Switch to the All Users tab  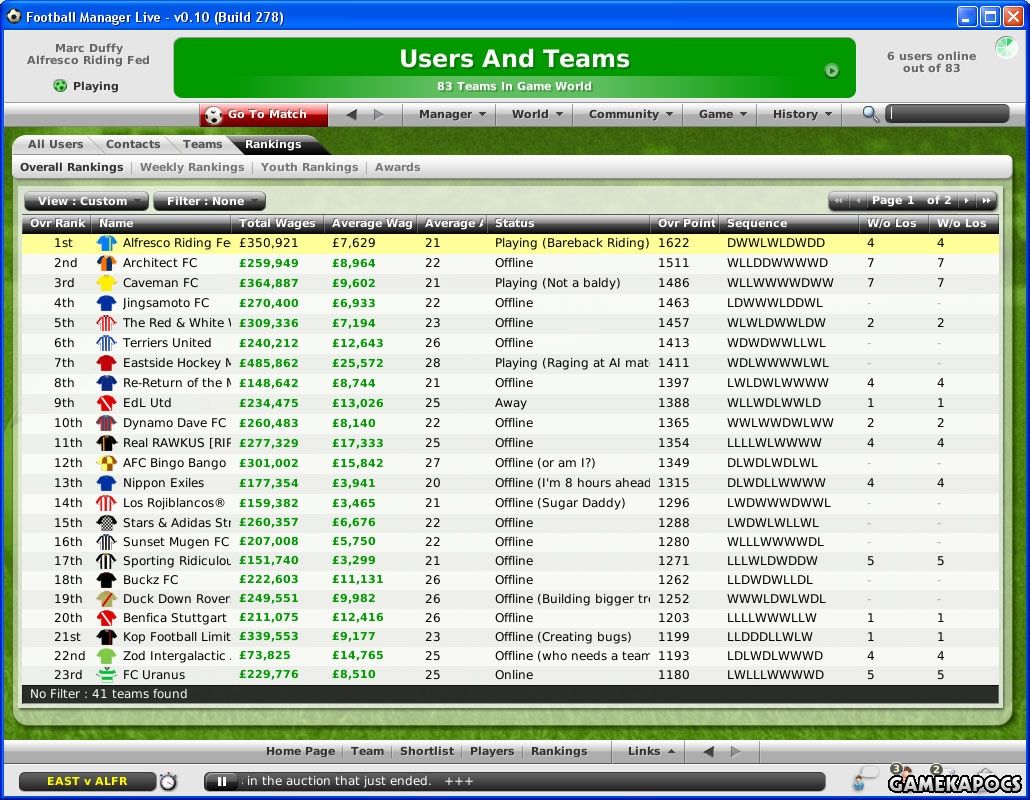click(x=55, y=144)
